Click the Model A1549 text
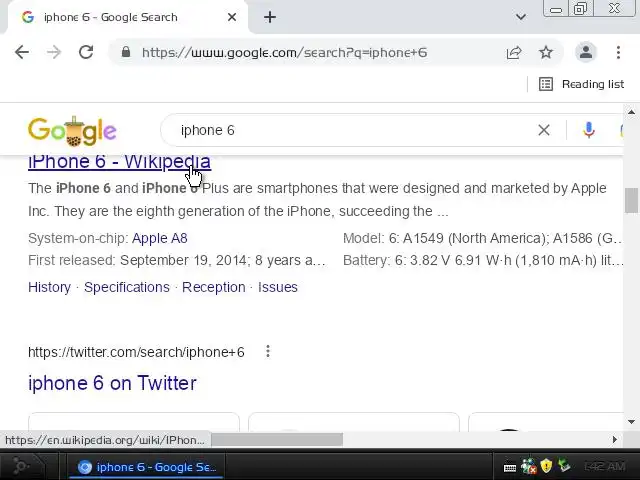 tap(482, 238)
